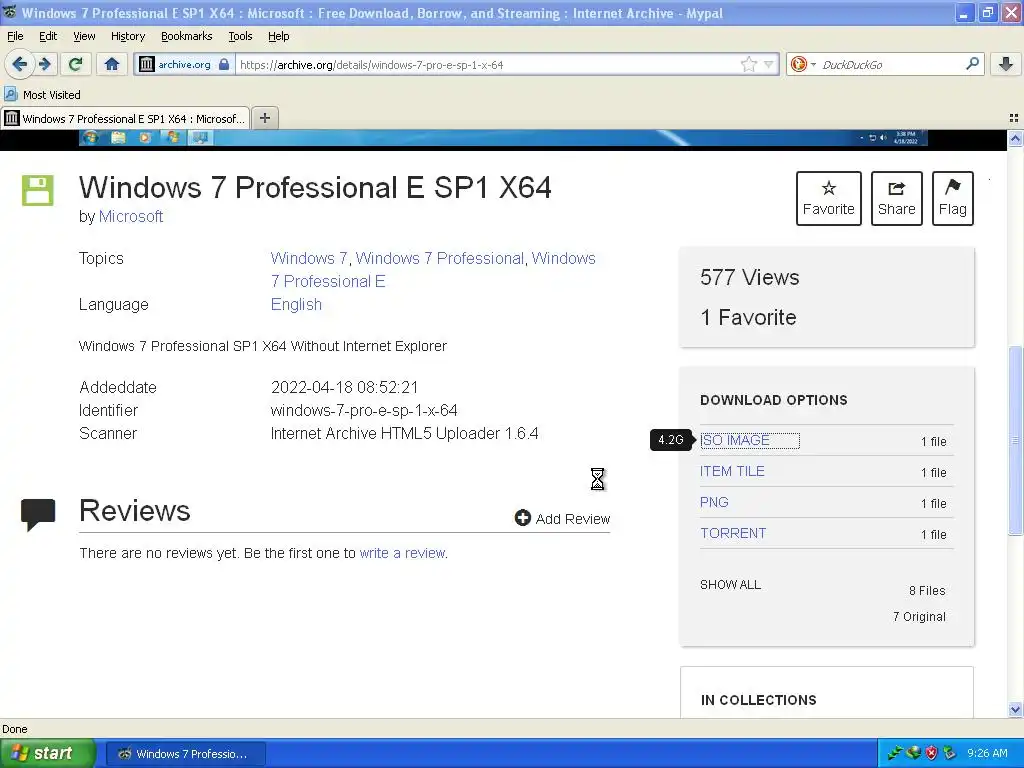Select the Windows 7 Professional E tab

pyautogui.click(x=125, y=118)
